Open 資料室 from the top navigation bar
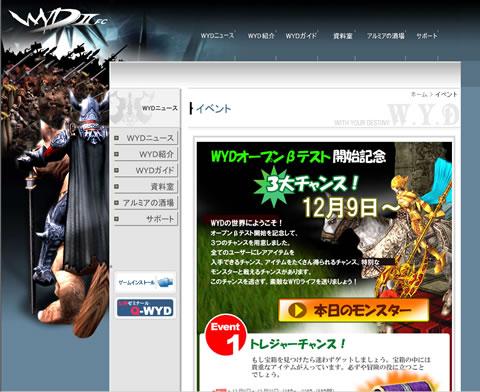The image size is (480, 392). click(x=343, y=36)
